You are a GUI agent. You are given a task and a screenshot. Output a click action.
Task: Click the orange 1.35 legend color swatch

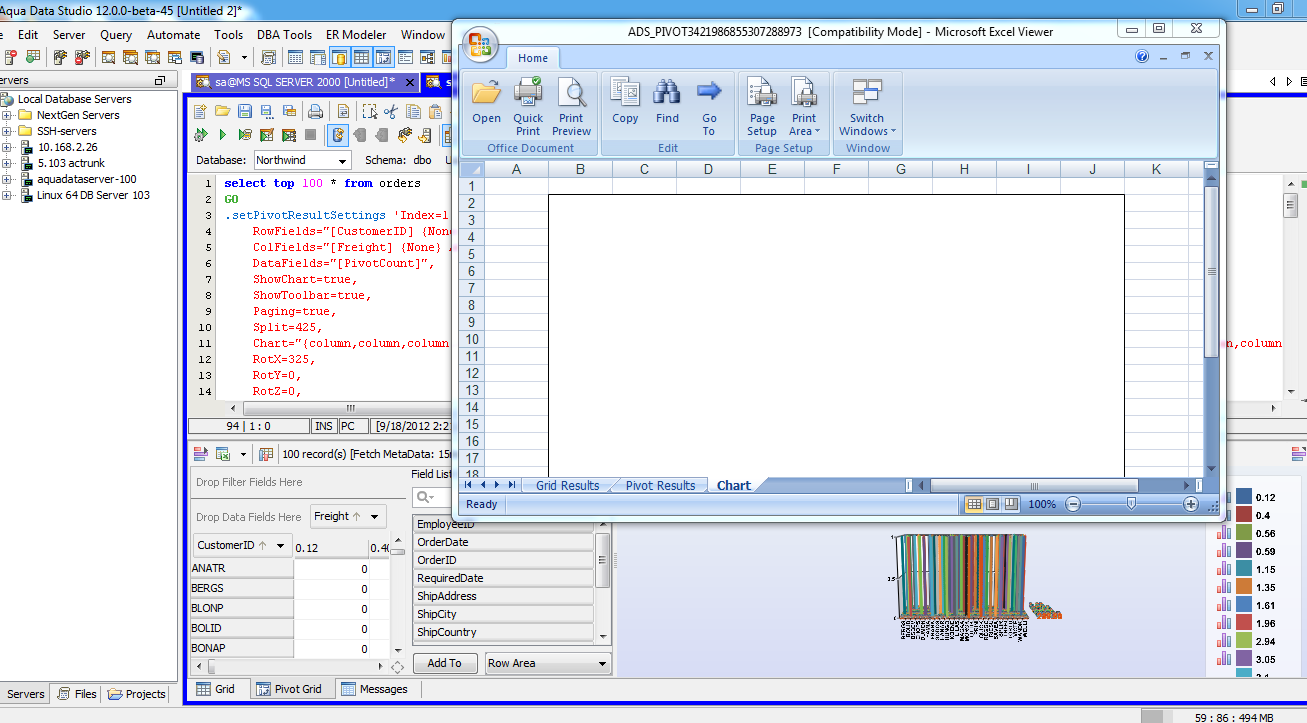pyautogui.click(x=1244, y=587)
